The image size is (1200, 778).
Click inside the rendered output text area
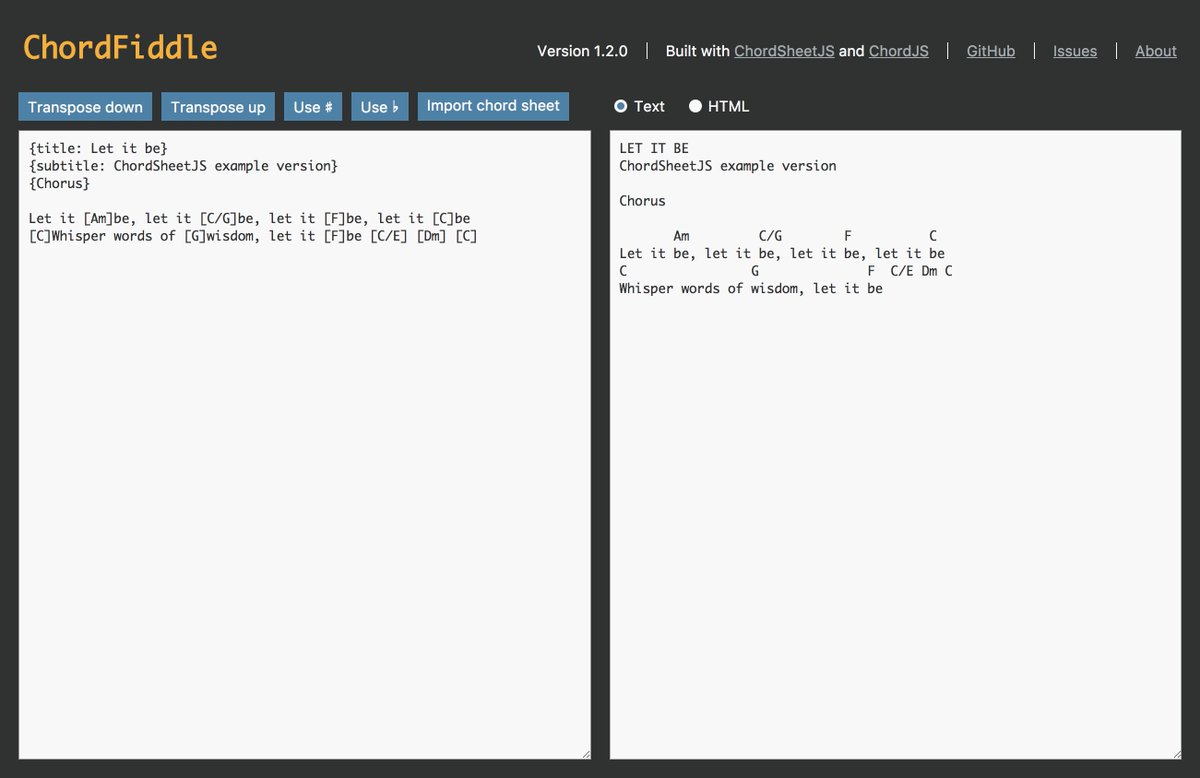(x=896, y=445)
